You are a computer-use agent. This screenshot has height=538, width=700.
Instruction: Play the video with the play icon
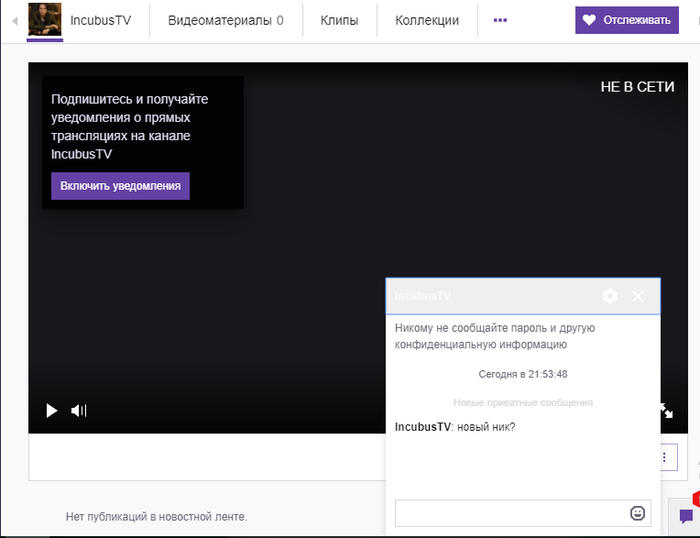click(52, 410)
